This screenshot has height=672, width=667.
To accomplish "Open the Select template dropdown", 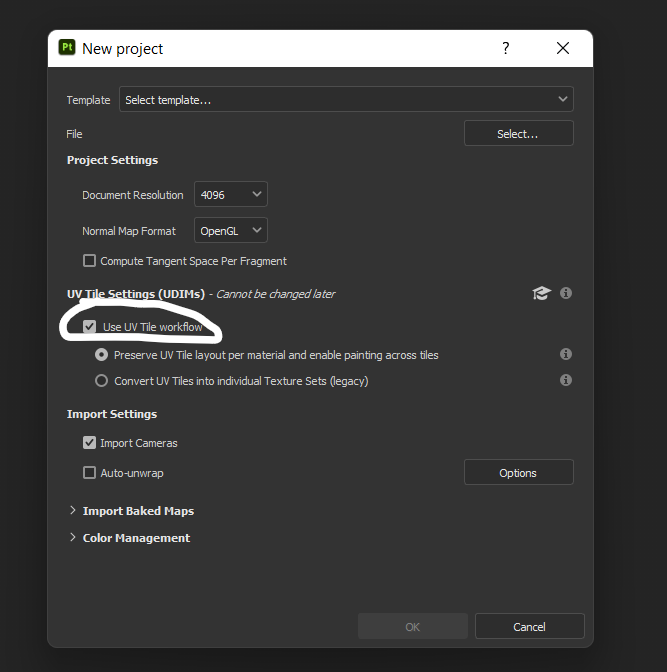I will pos(346,100).
